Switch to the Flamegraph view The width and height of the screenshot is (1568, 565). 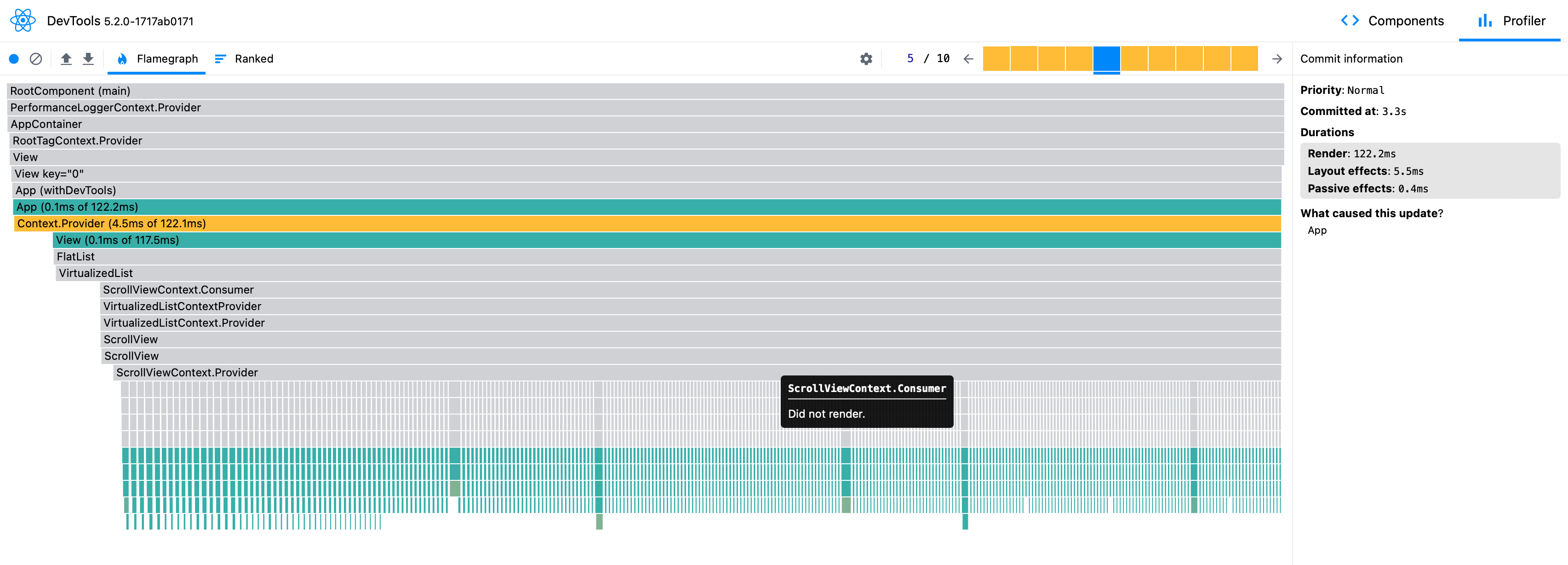point(157,59)
